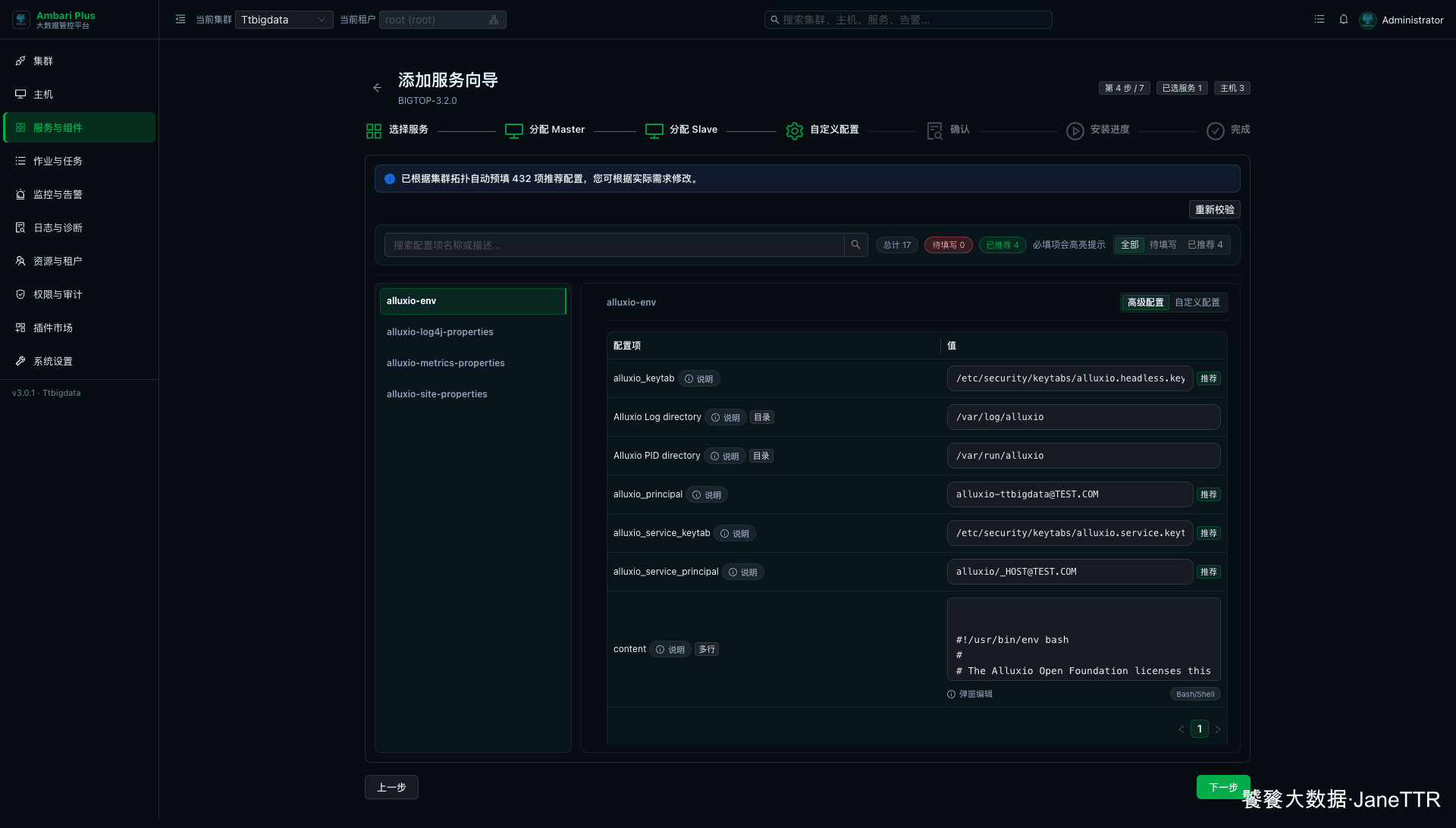1456x828 pixels.
Task: Click the tenant tree icon in 当前租户 field
Action: click(x=494, y=20)
